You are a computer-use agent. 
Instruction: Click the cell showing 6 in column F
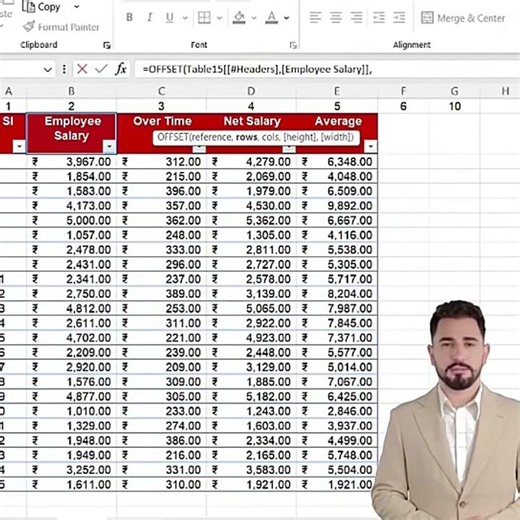[x=403, y=106]
